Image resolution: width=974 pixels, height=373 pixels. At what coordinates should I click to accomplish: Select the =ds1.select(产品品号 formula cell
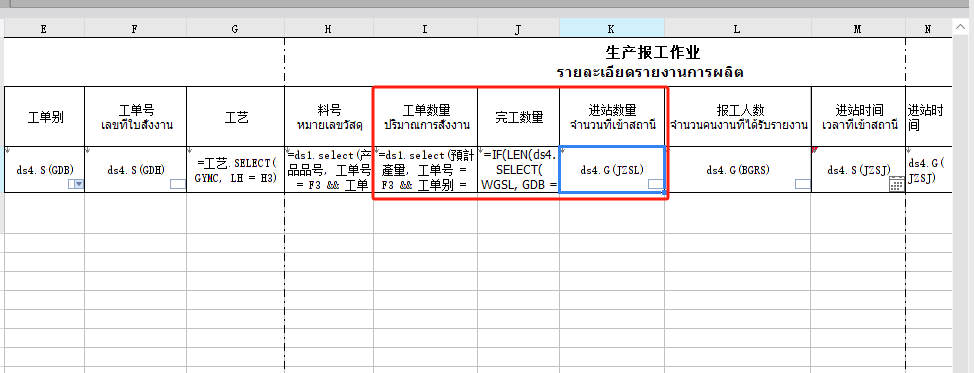point(329,170)
